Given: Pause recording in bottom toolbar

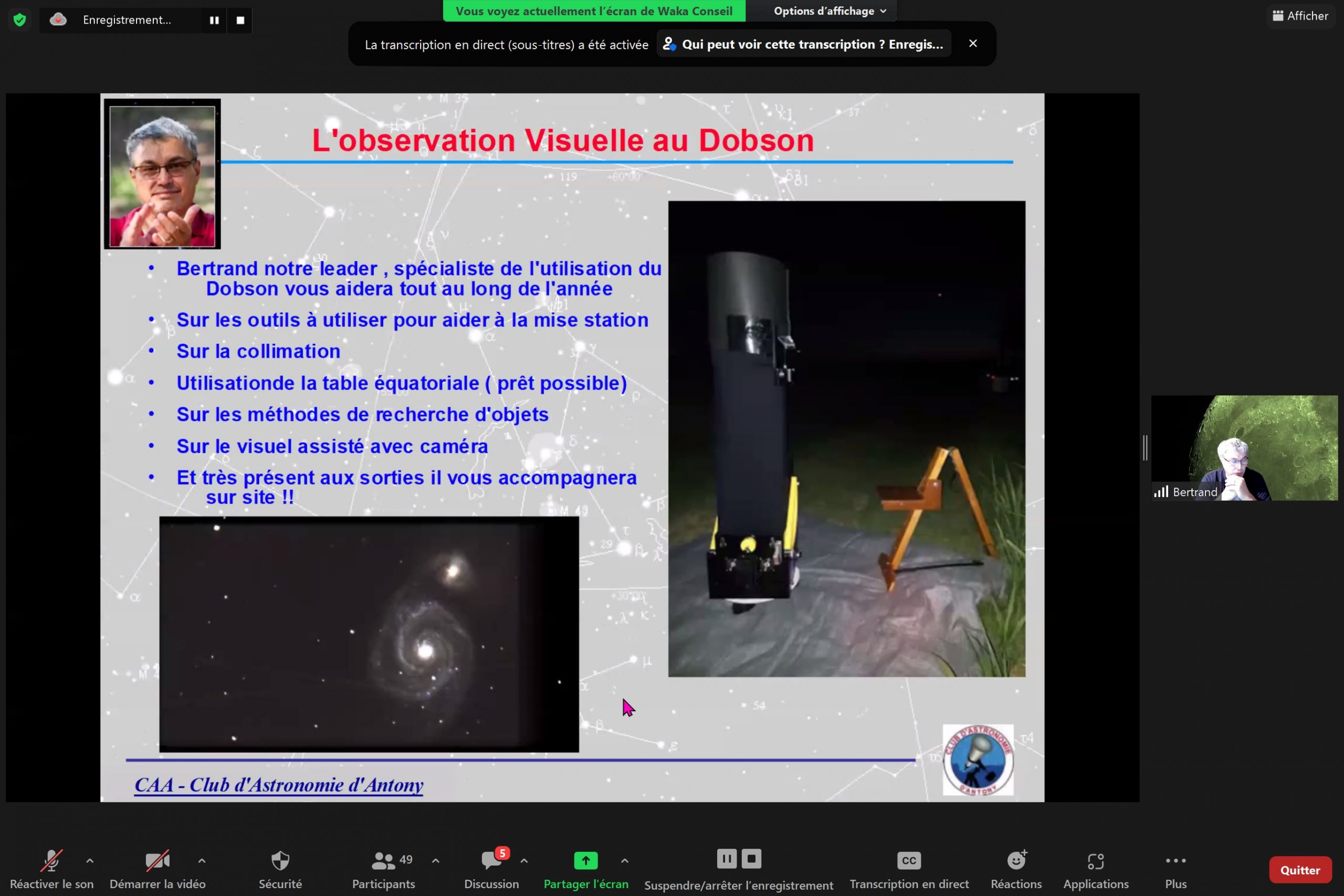Looking at the screenshot, I should (726, 858).
